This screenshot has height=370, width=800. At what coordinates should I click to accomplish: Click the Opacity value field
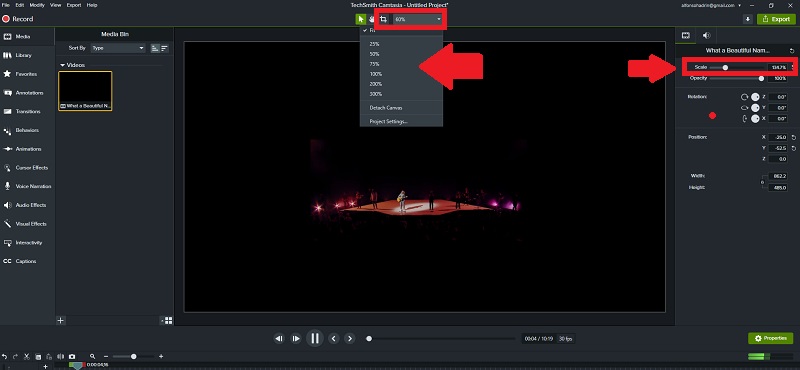point(779,79)
